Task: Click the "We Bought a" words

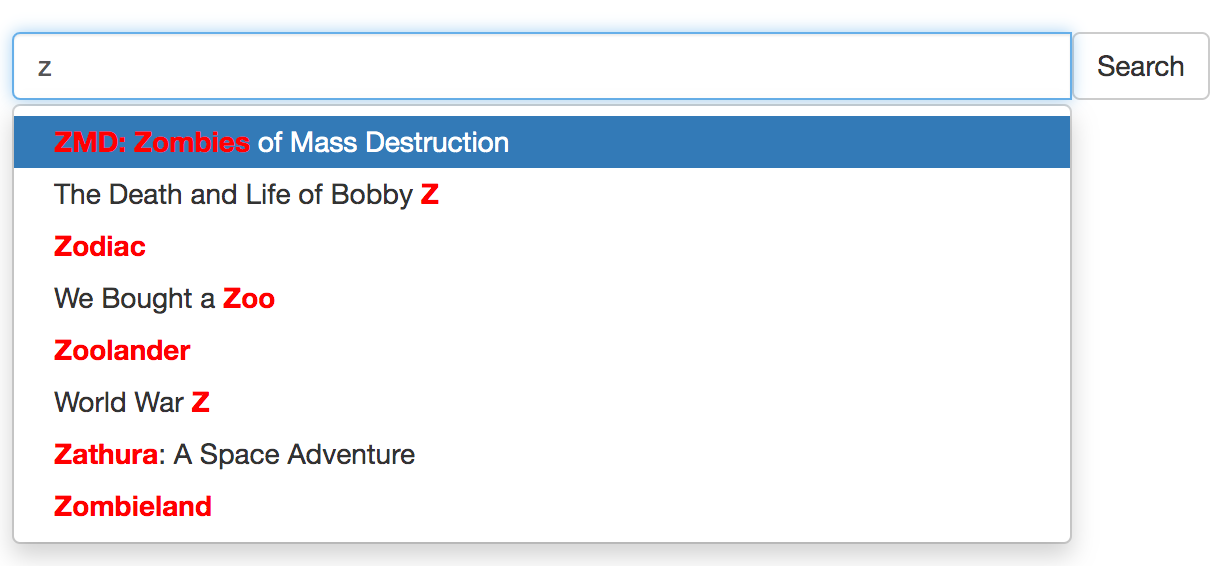Action: [x=135, y=298]
